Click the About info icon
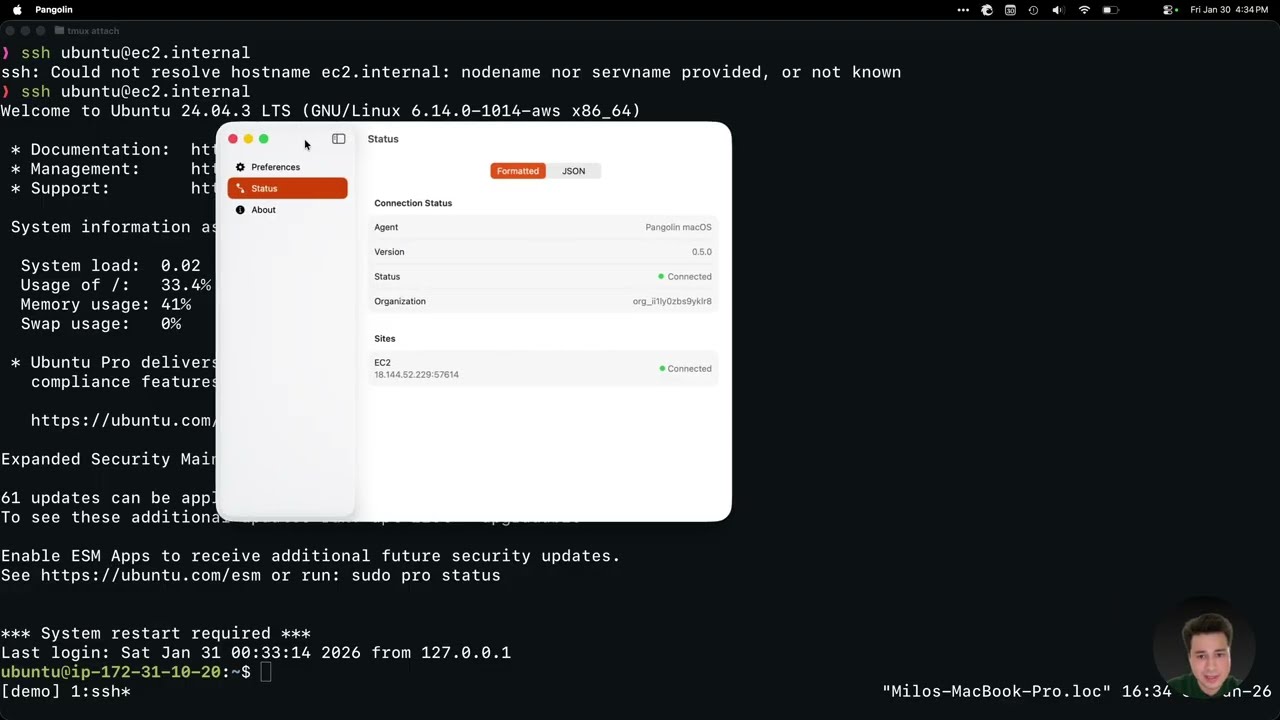1280x720 pixels. click(x=240, y=210)
